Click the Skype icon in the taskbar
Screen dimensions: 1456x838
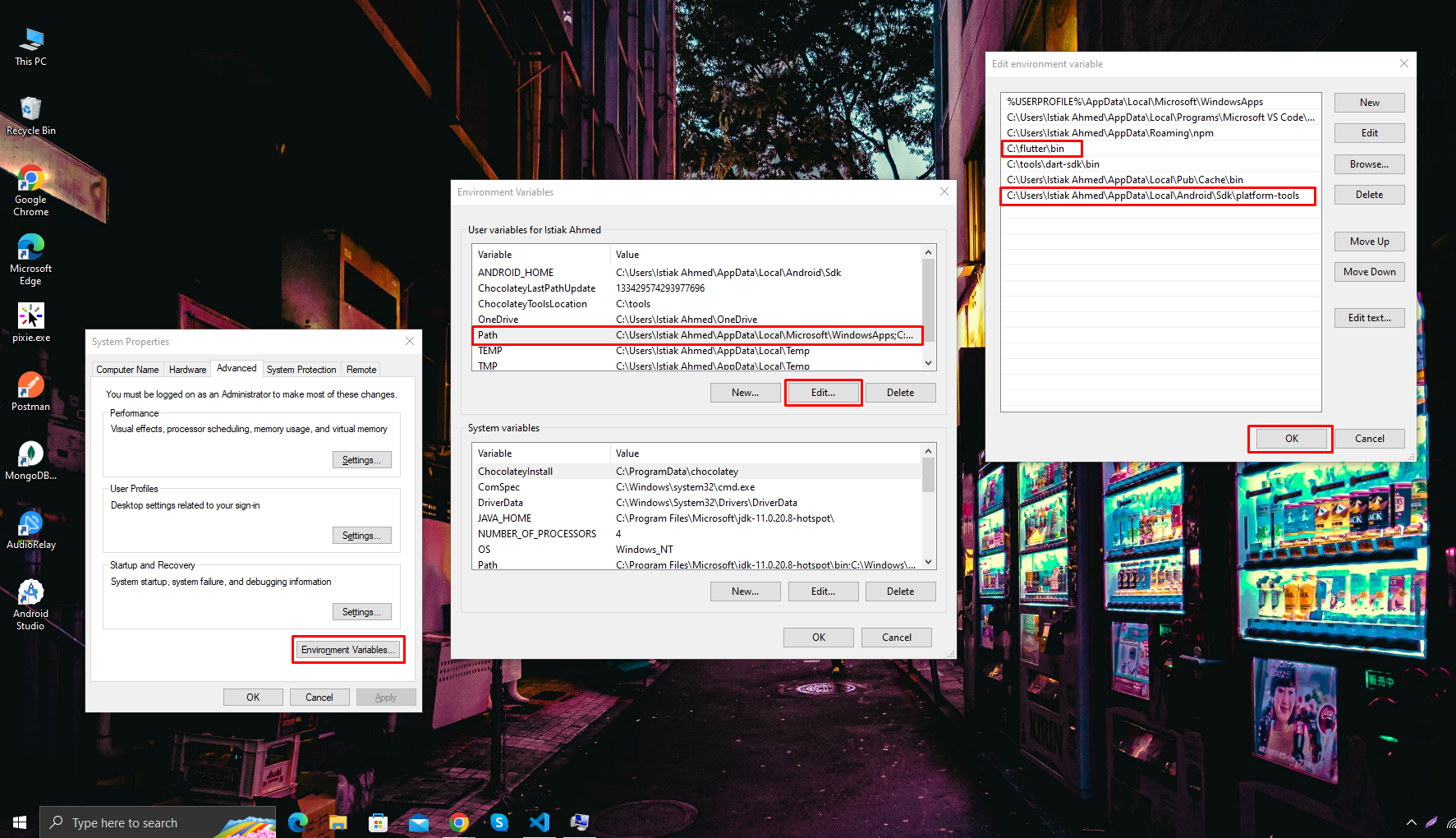click(x=498, y=822)
